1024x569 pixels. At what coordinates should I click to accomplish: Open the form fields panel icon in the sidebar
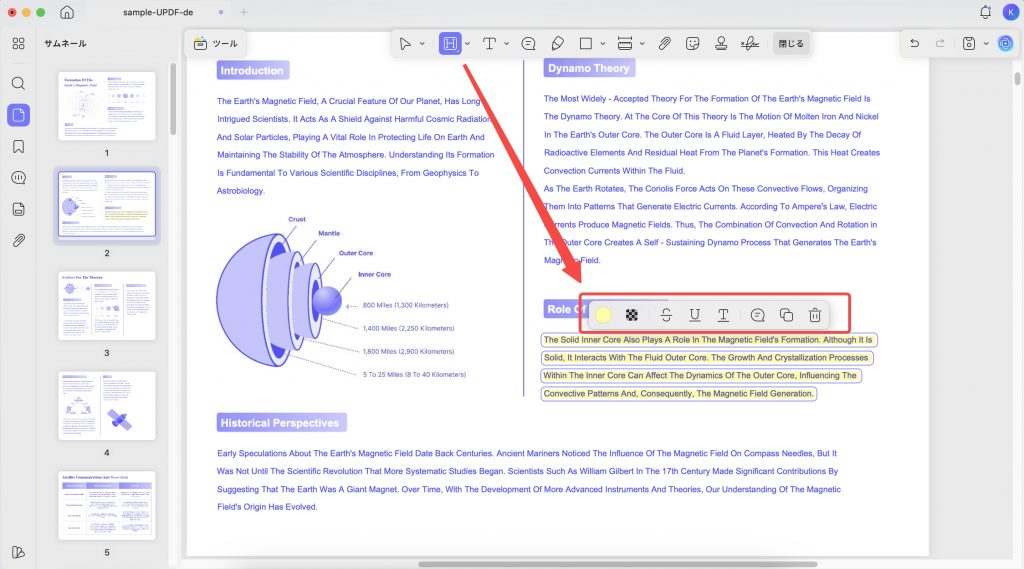[18, 209]
